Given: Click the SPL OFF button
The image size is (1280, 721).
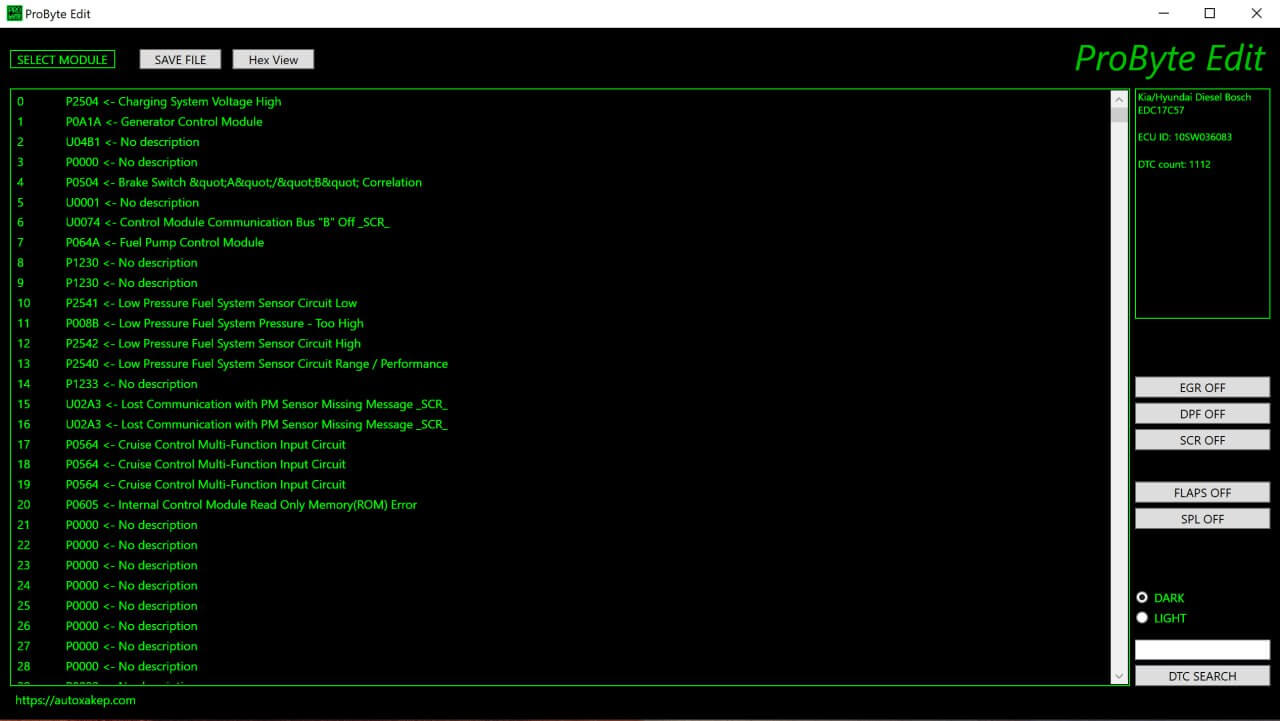Looking at the screenshot, I should click(x=1202, y=519).
